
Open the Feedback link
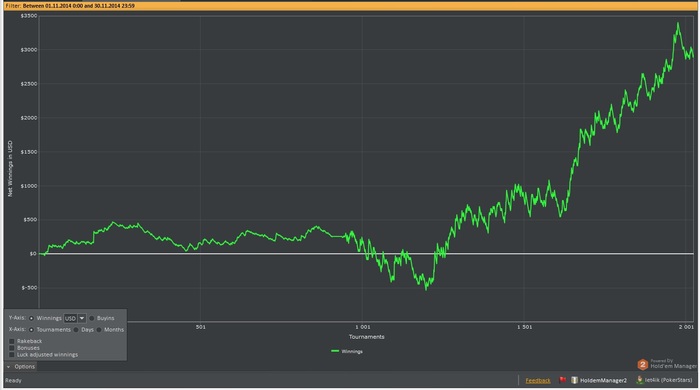[x=538, y=381]
